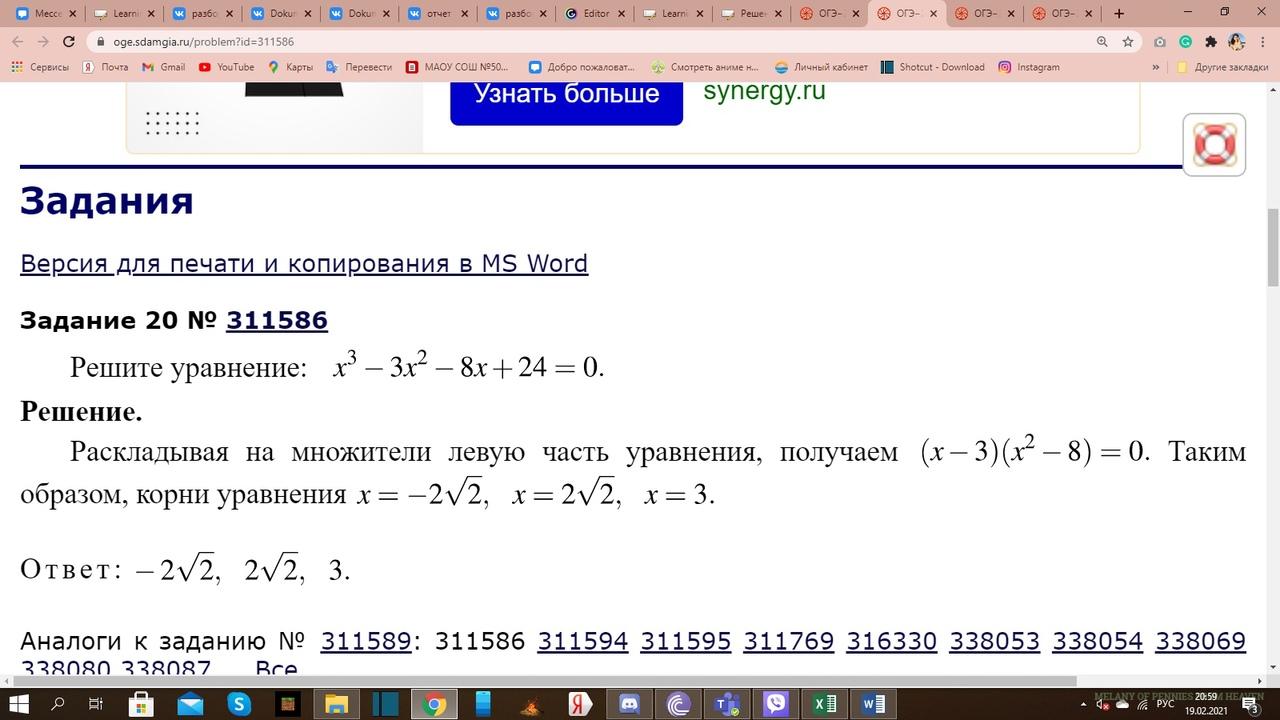This screenshot has height=720, width=1280.
Task: Switch input language РУС
Action: tap(1165, 705)
